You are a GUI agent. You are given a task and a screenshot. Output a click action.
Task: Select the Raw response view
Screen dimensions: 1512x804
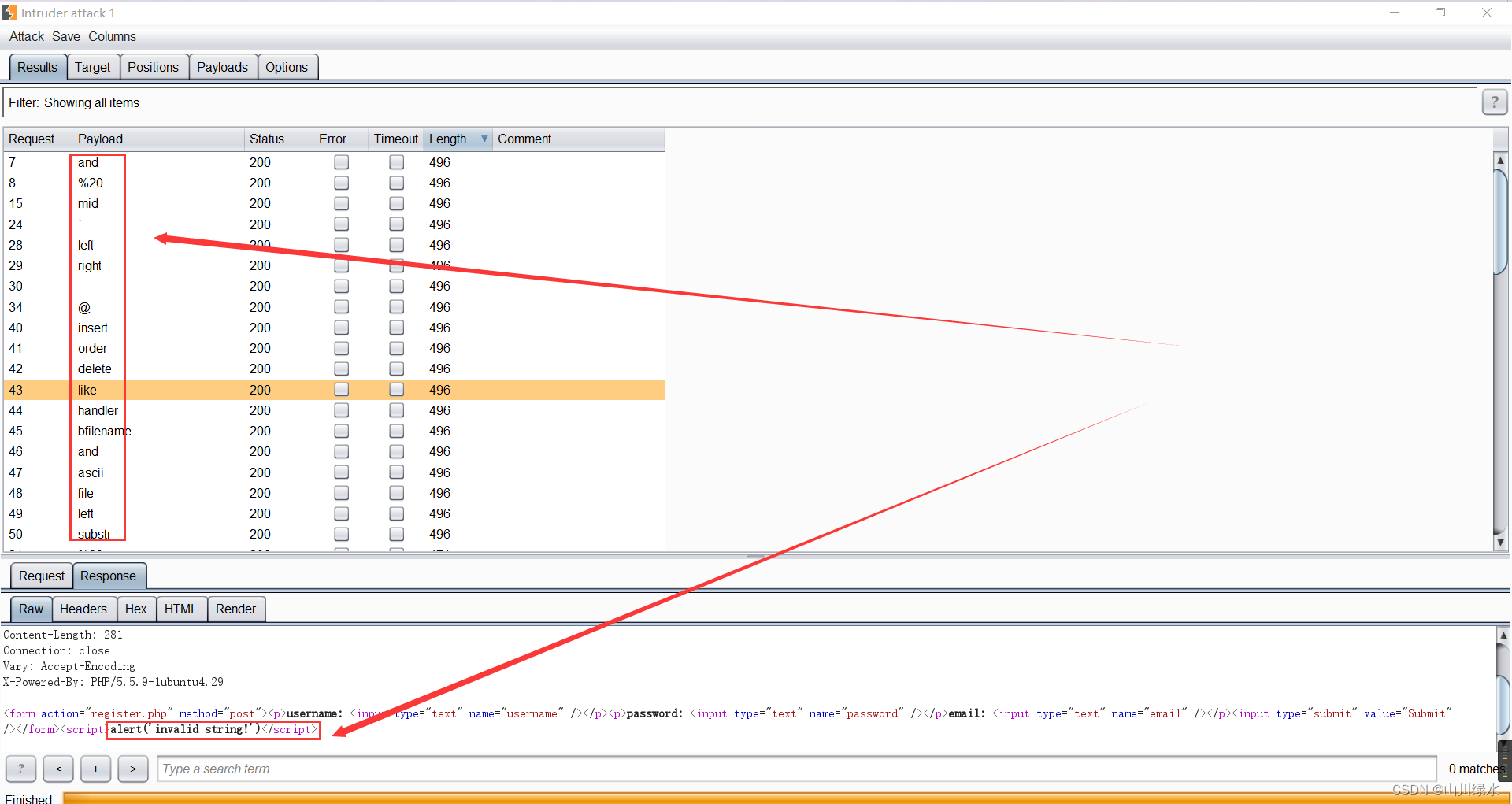[31, 609]
